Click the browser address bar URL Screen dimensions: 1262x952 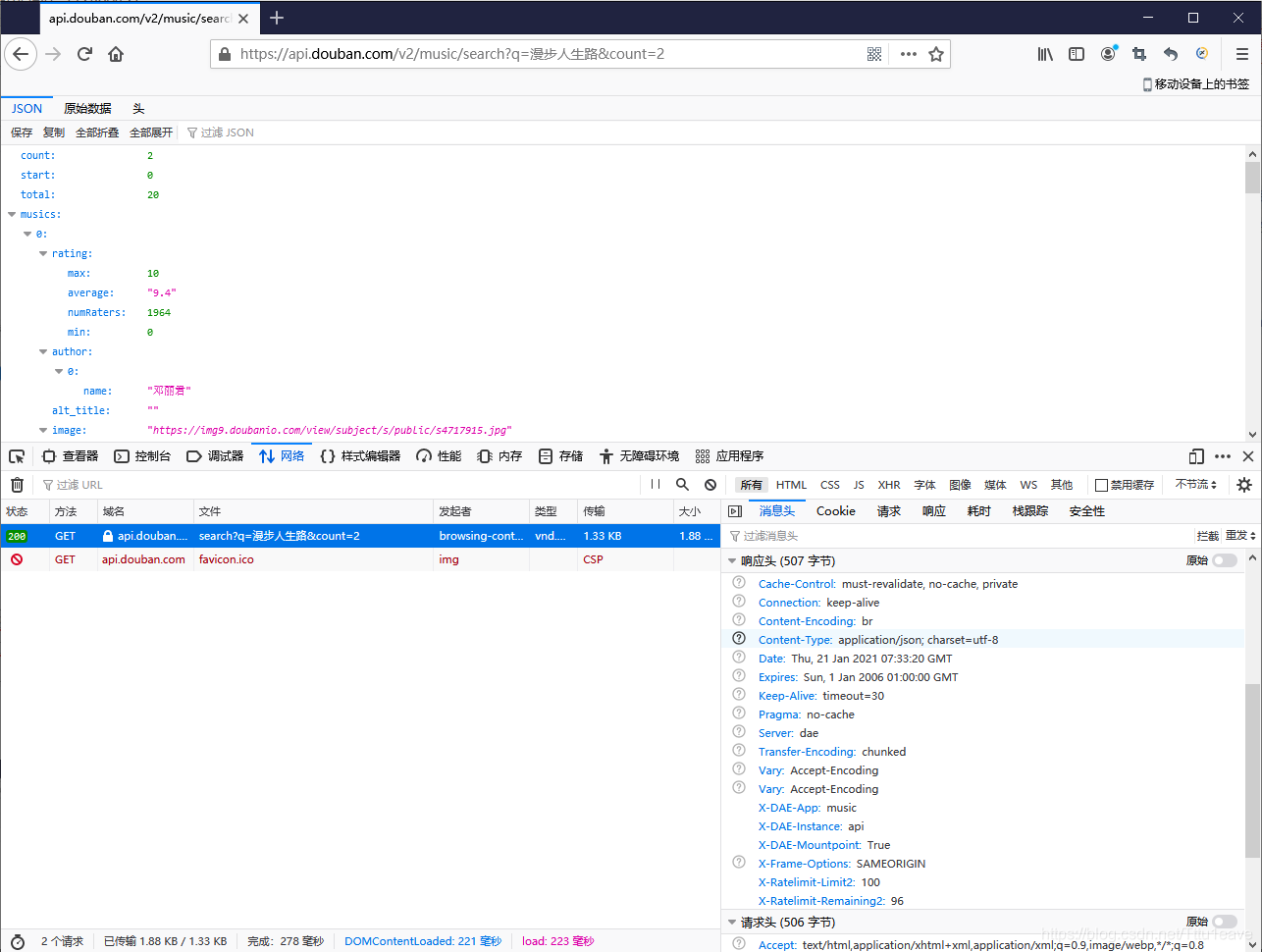pos(452,54)
